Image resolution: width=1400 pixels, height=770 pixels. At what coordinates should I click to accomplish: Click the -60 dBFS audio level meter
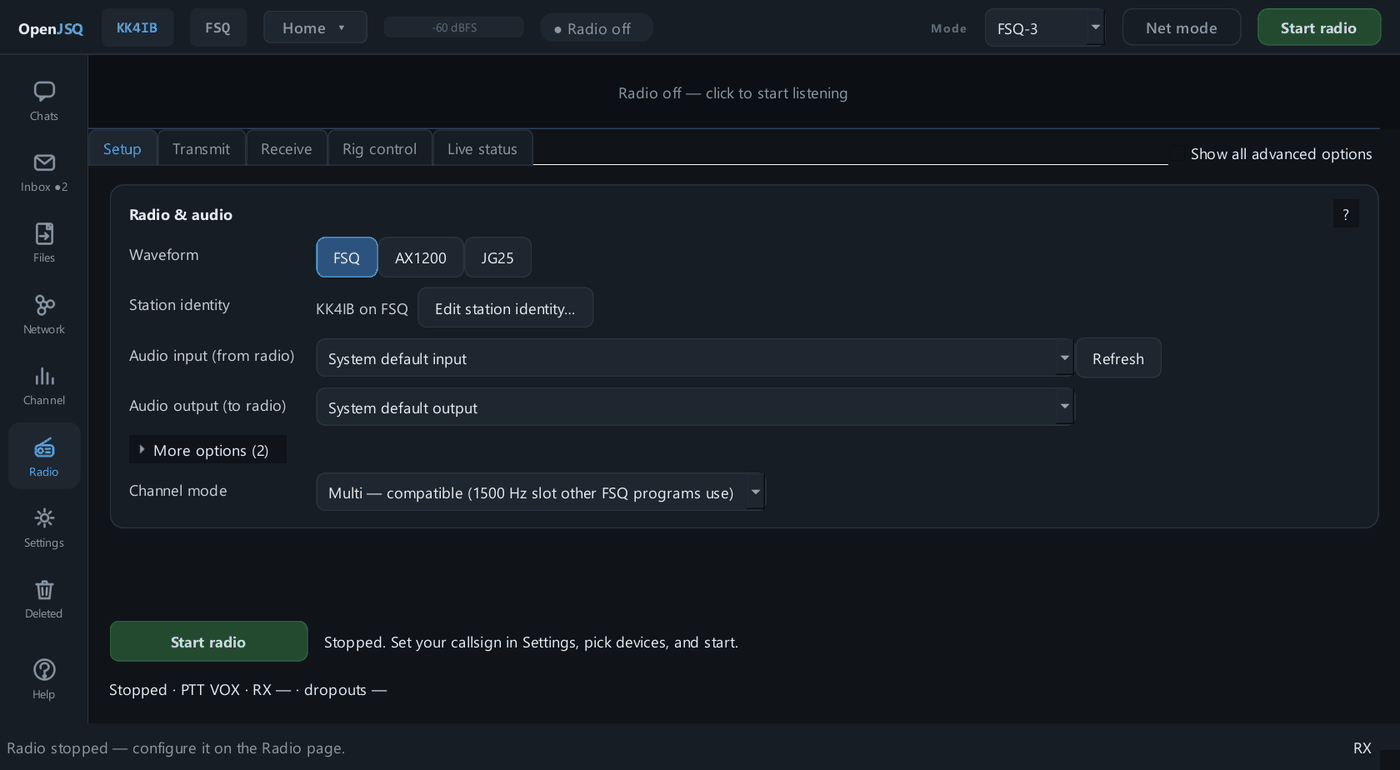pos(454,27)
